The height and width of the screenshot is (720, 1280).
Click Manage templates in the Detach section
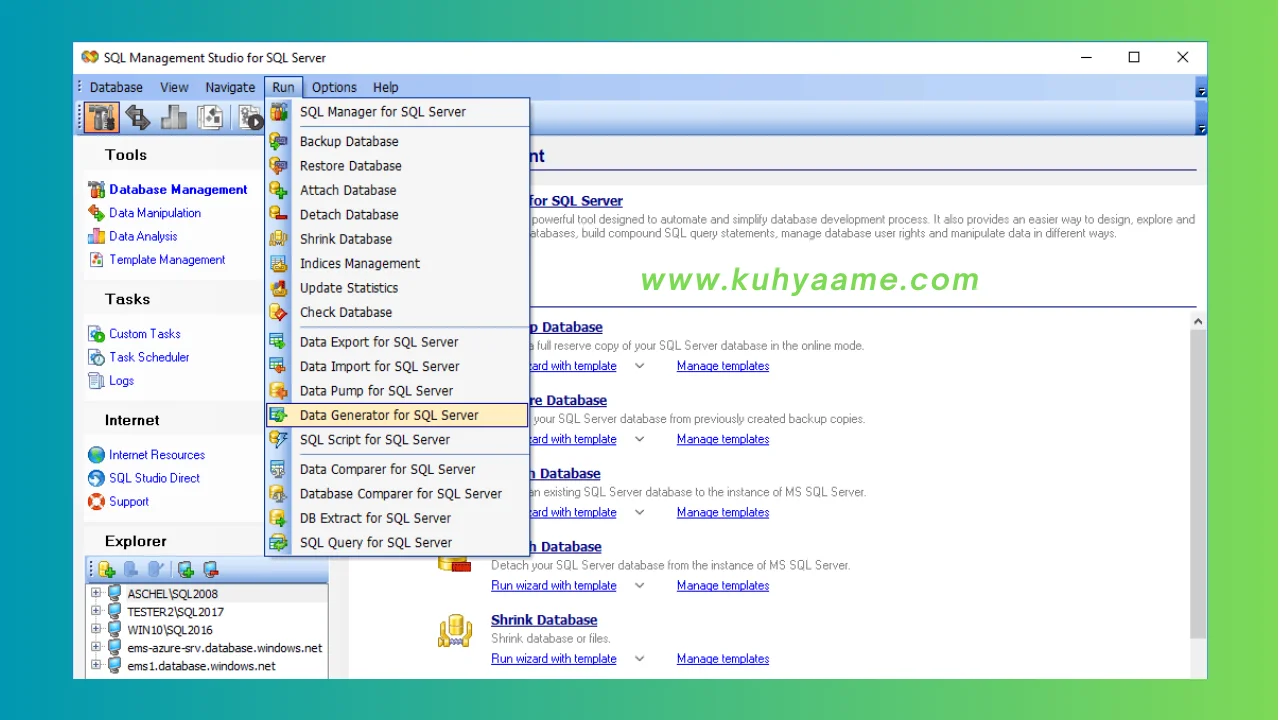[x=723, y=586]
